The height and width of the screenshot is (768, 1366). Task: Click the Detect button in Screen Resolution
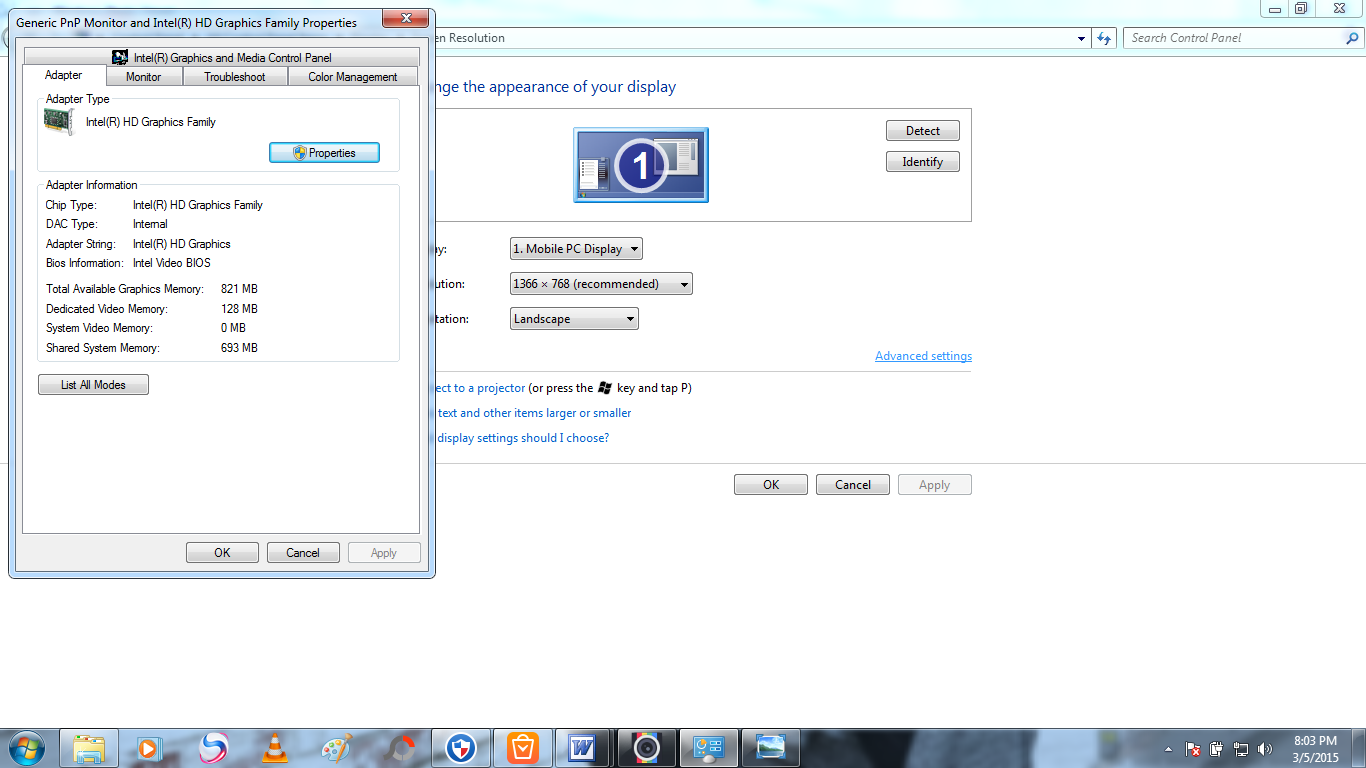click(x=923, y=131)
